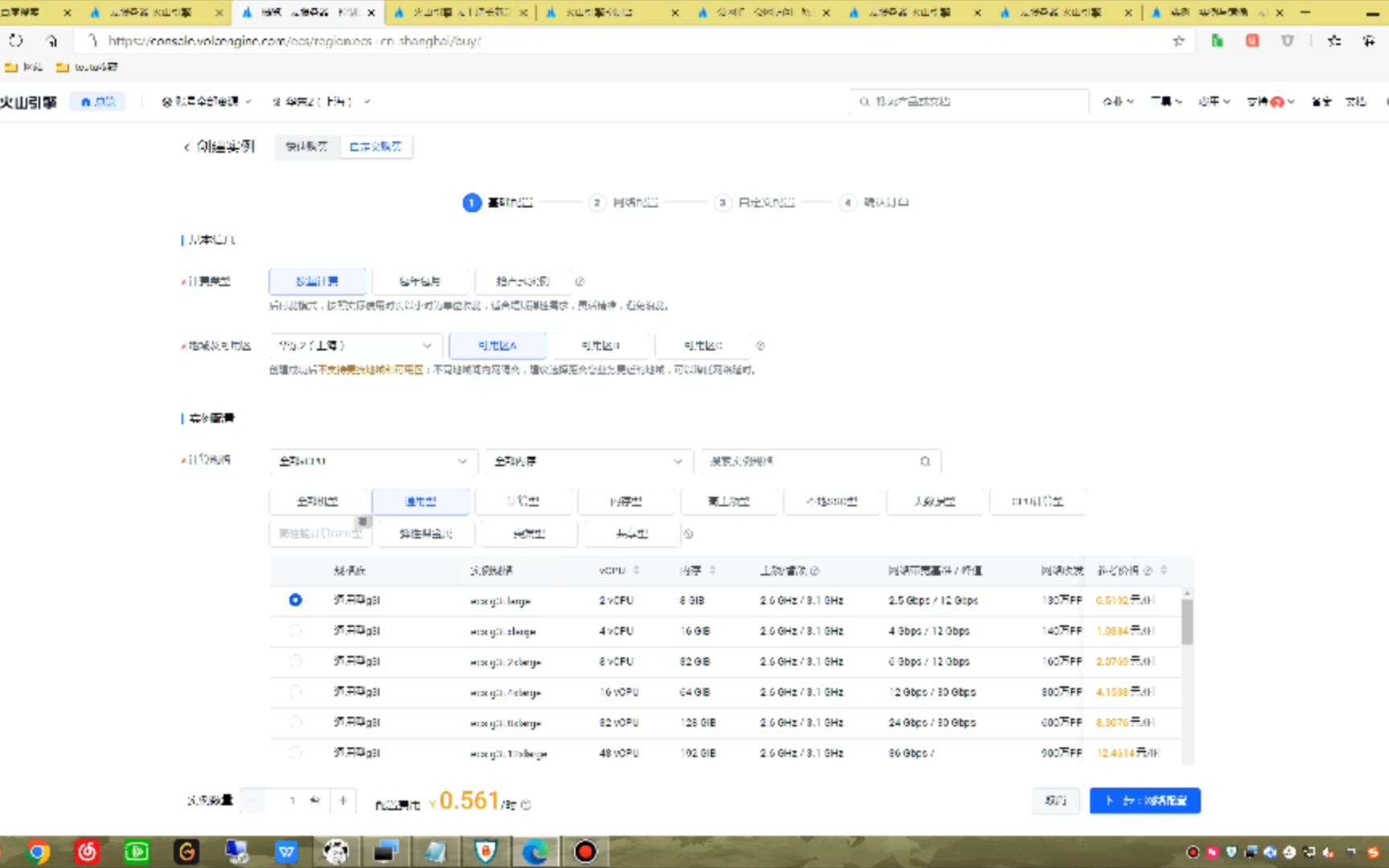Expand the 费用 menu in the top right

1214,101
